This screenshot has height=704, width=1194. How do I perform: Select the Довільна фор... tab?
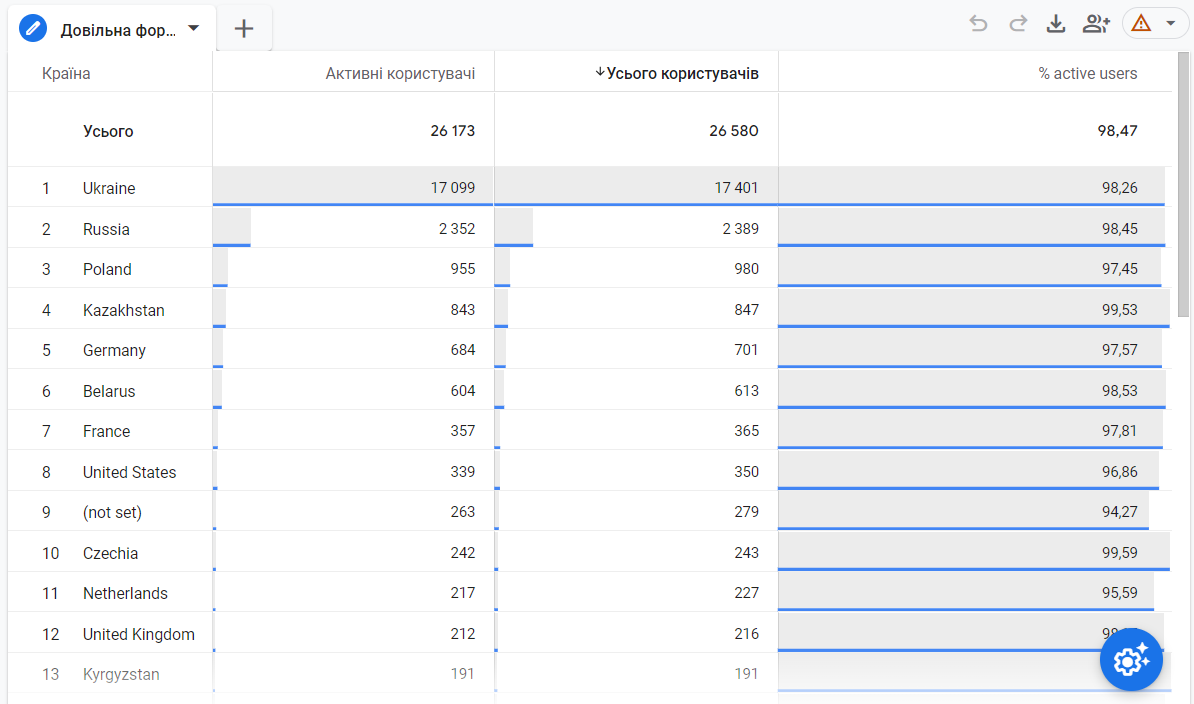118,29
